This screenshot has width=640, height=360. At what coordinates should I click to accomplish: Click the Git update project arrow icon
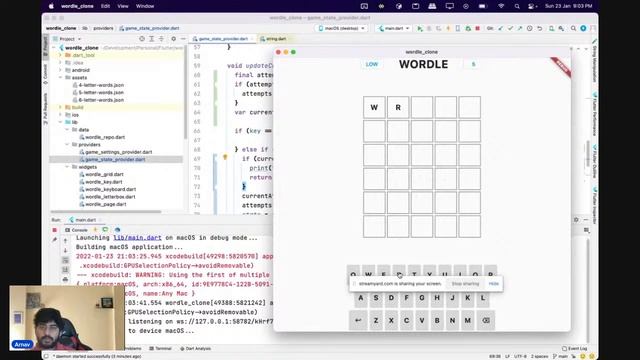point(501,29)
